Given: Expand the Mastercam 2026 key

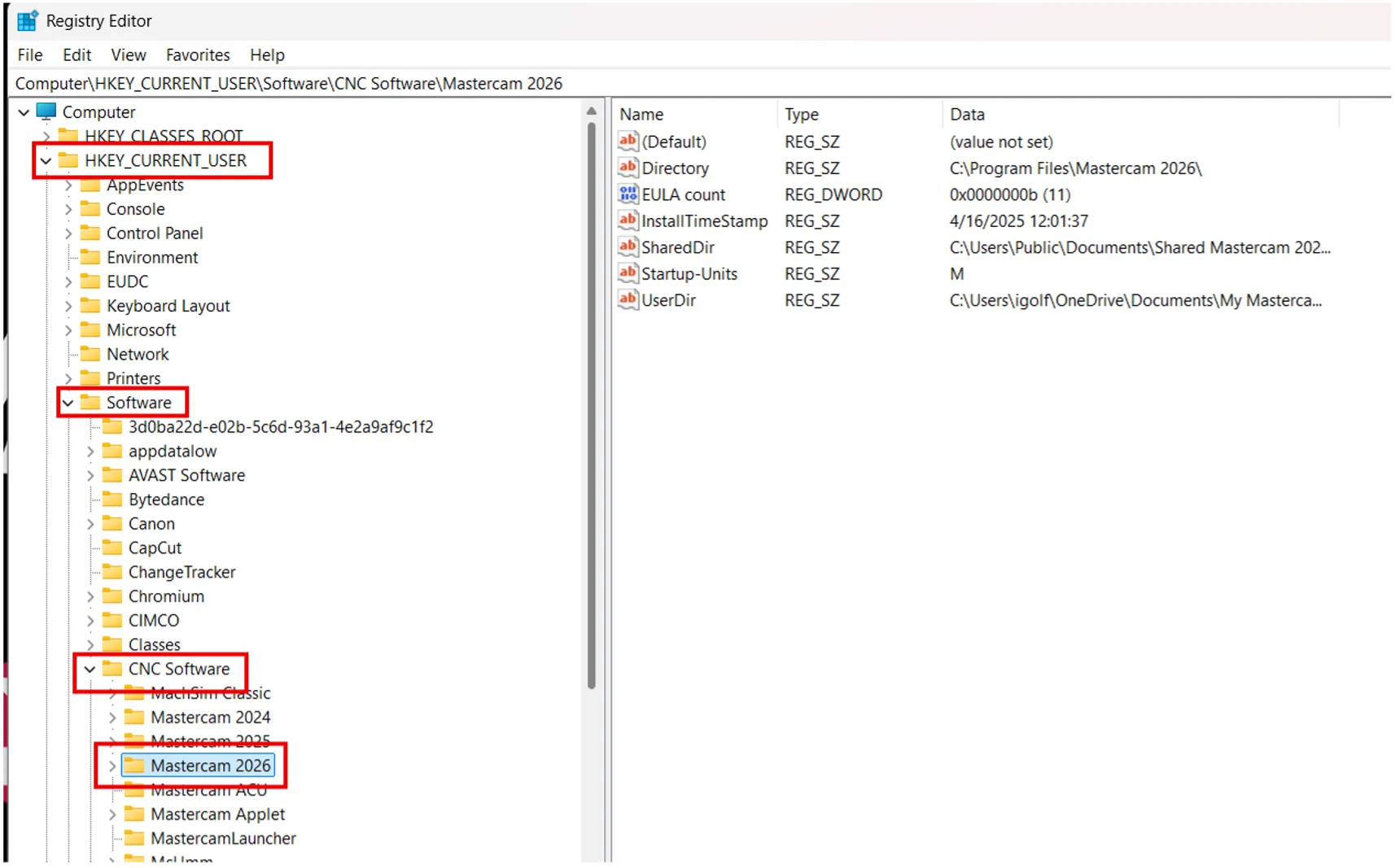Looking at the screenshot, I should pyautogui.click(x=112, y=765).
